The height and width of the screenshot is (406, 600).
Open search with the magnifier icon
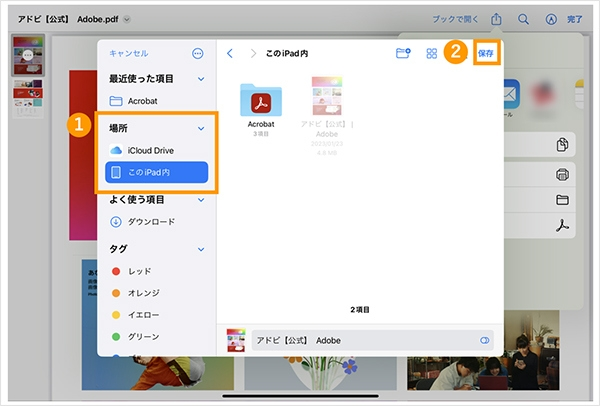[x=523, y=19]
